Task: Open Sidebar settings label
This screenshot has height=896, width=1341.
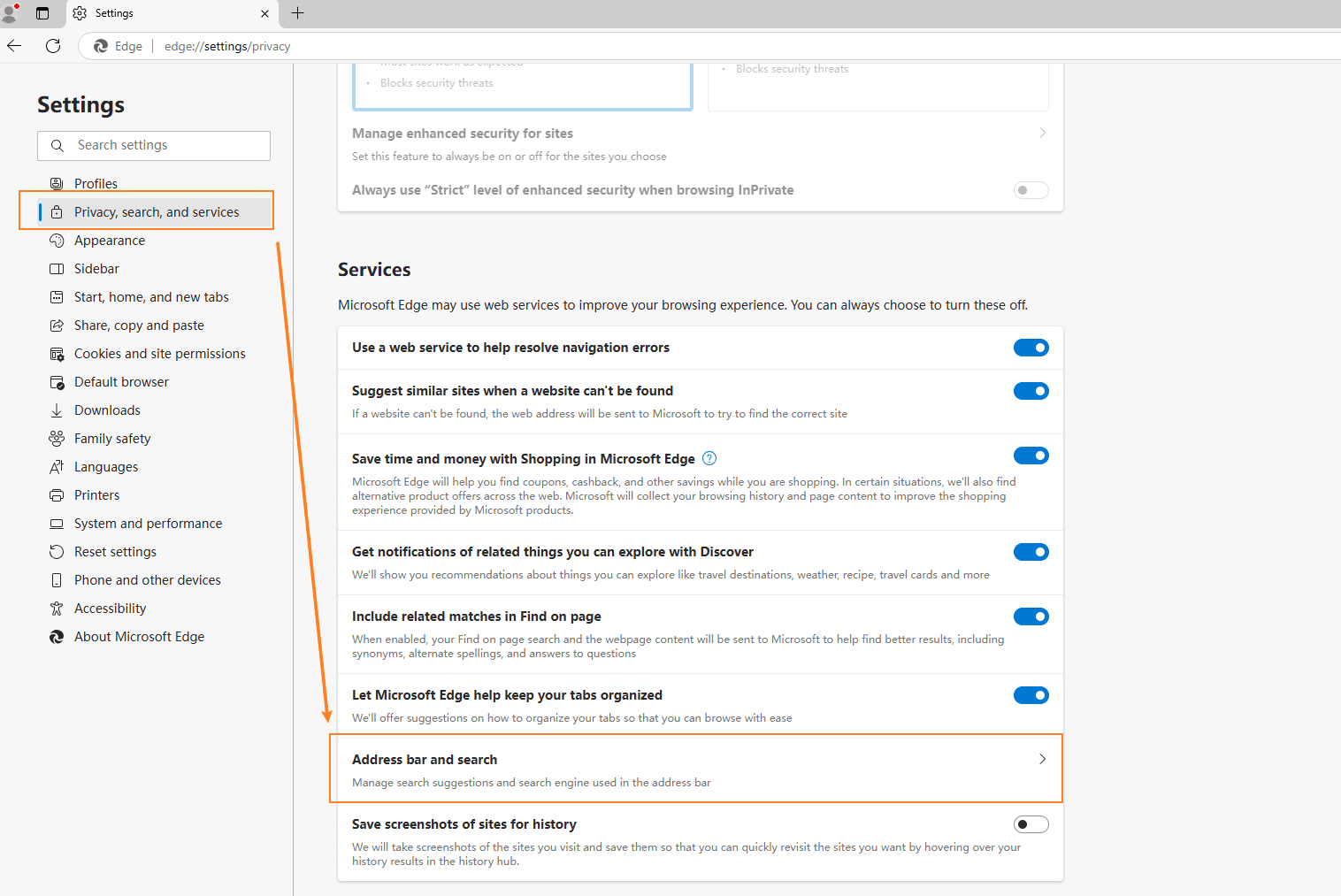Action: click(x=96, y=269)
